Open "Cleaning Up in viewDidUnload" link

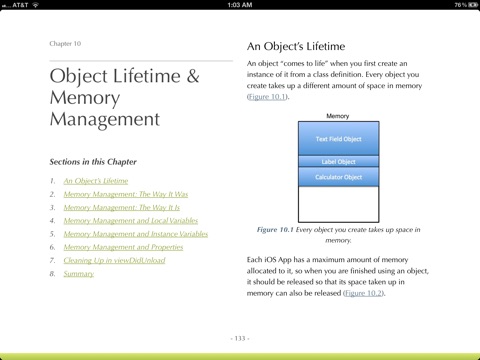pyautogui.click(x=114, y=260)
